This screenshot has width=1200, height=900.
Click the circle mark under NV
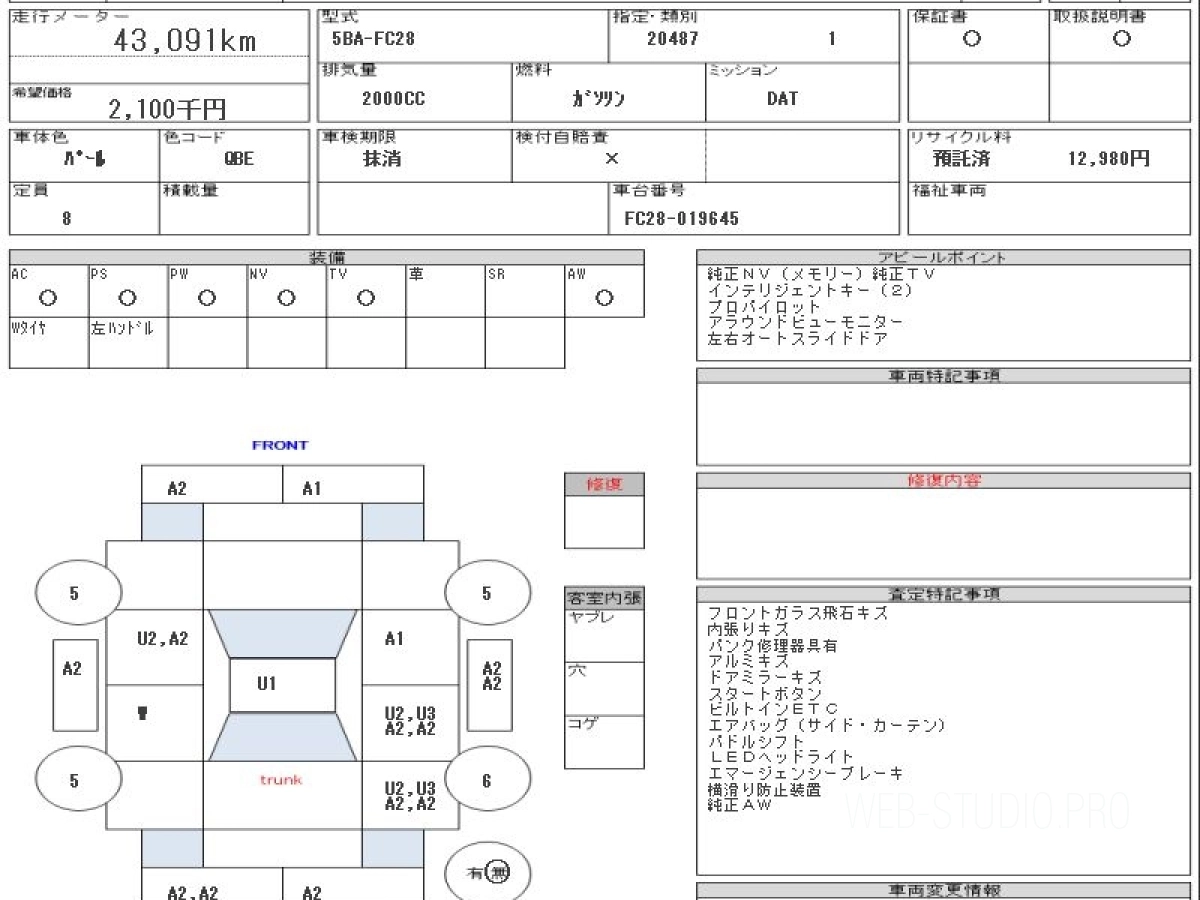coord(286,298)
